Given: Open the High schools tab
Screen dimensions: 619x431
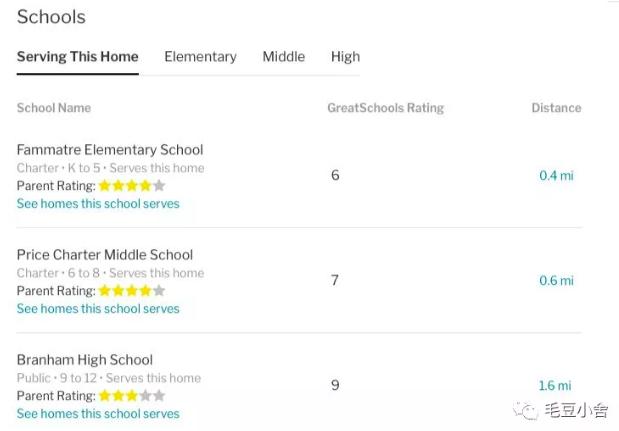Looking at the screenshot, I should pos(345,57).
